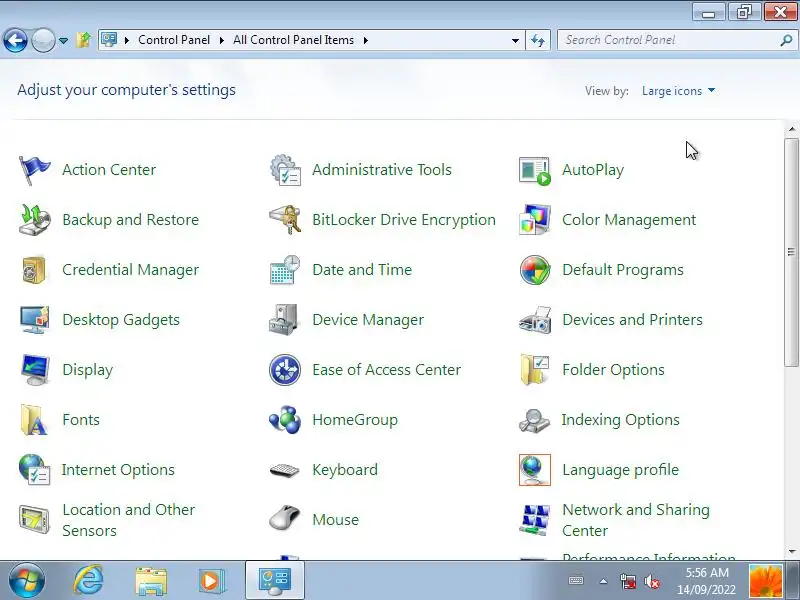The height and width of the screenshot is (600, 800).
Task: Click the Keyboard link text
Action: click(x=345, y=470)
